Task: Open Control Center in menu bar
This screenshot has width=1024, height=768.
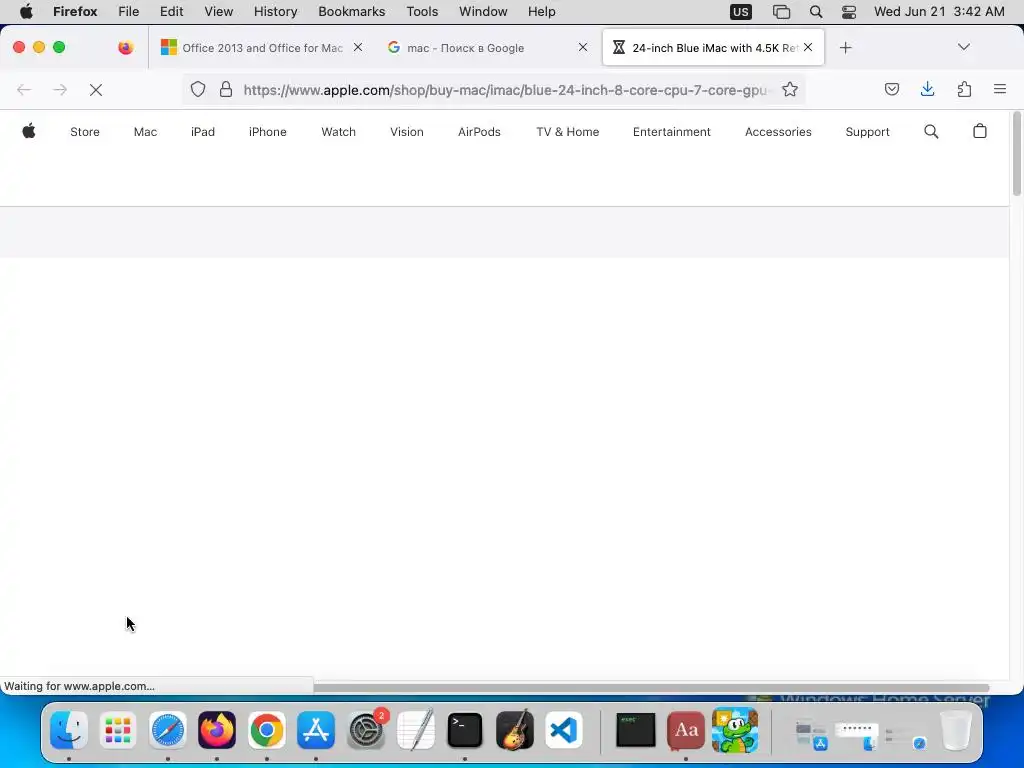Action: point(849,12)
